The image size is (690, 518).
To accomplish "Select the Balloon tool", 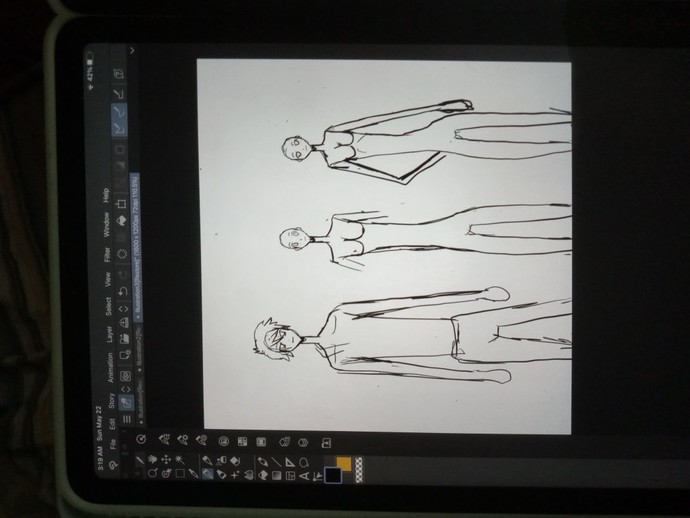I will (x=304, y=463).
